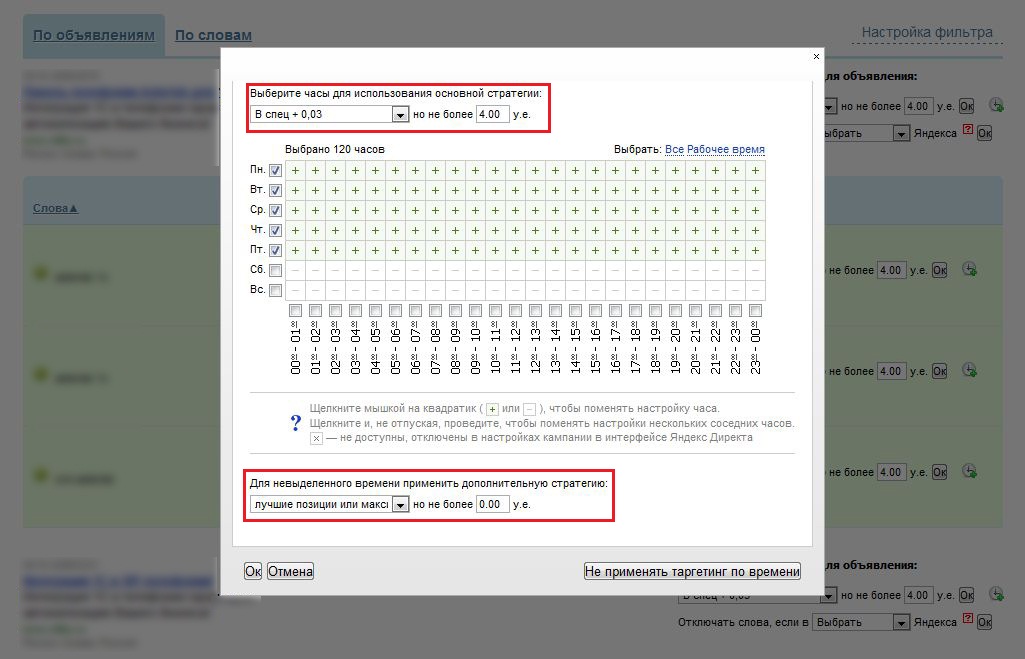Enable the Сб. (Saturday) row checkbox

[275, 270]
